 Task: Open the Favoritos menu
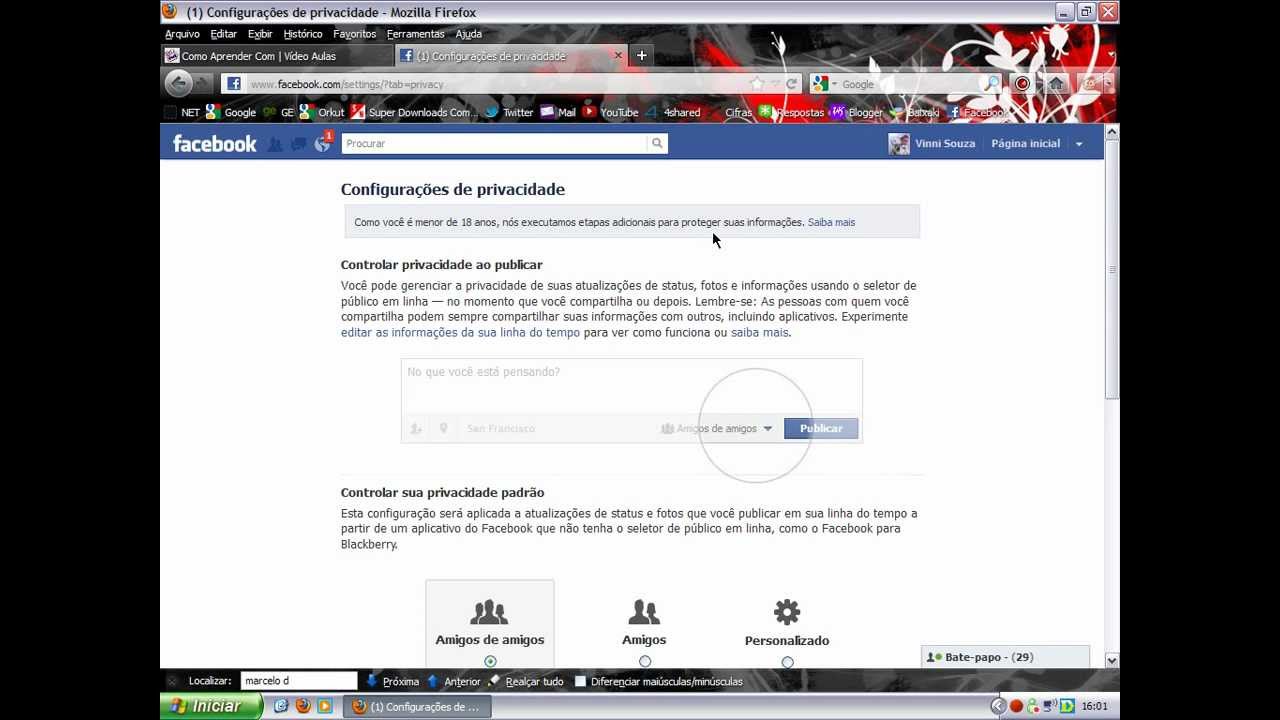tap(355, 34)
